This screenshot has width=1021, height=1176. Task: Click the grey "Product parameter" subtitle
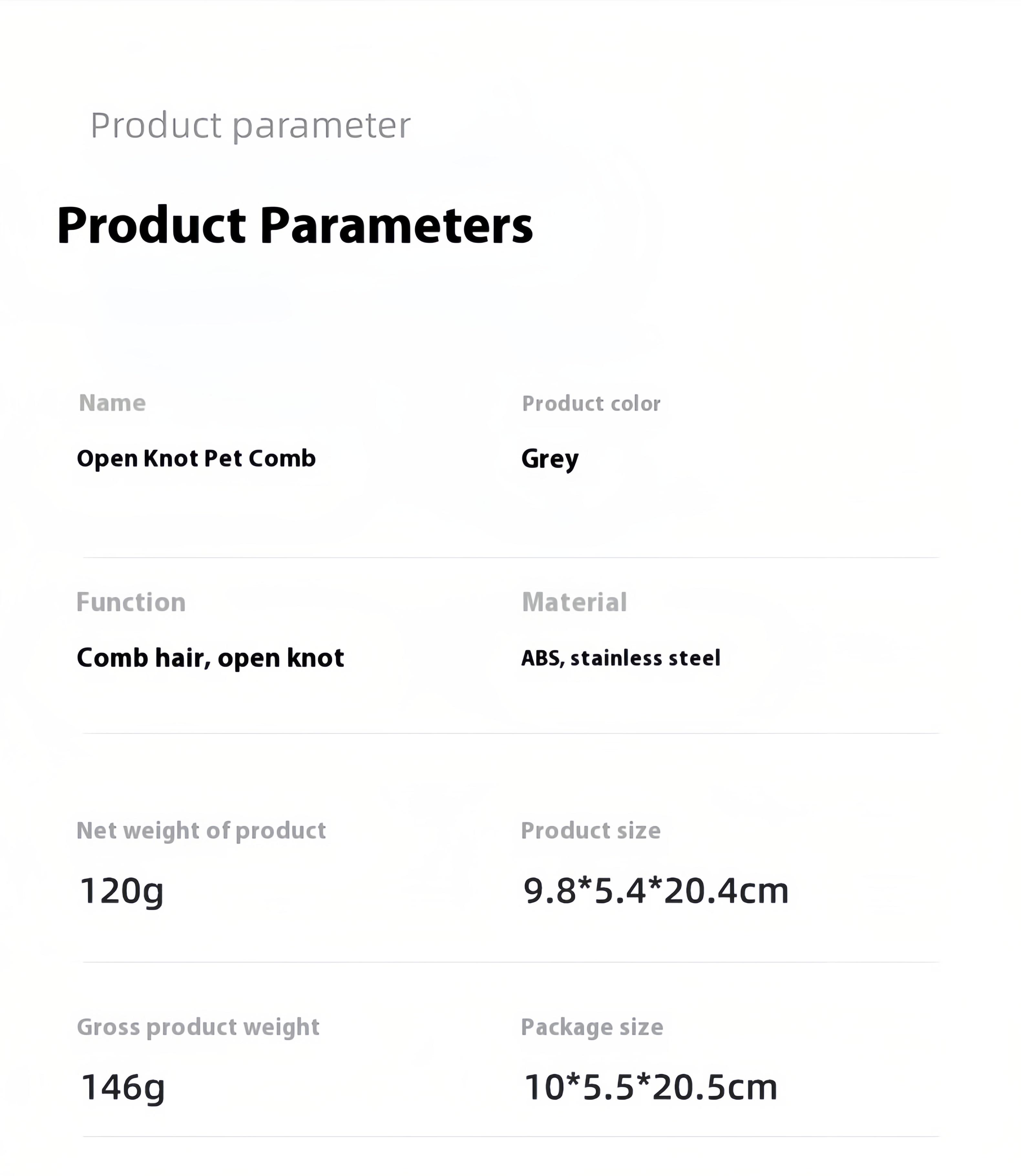250,125
